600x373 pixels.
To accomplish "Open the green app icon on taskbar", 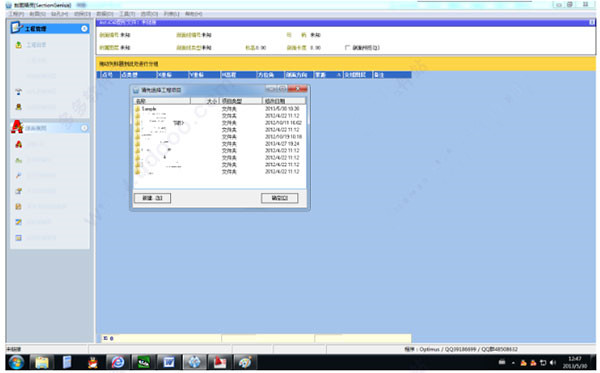I will click(x=143, y=362).
